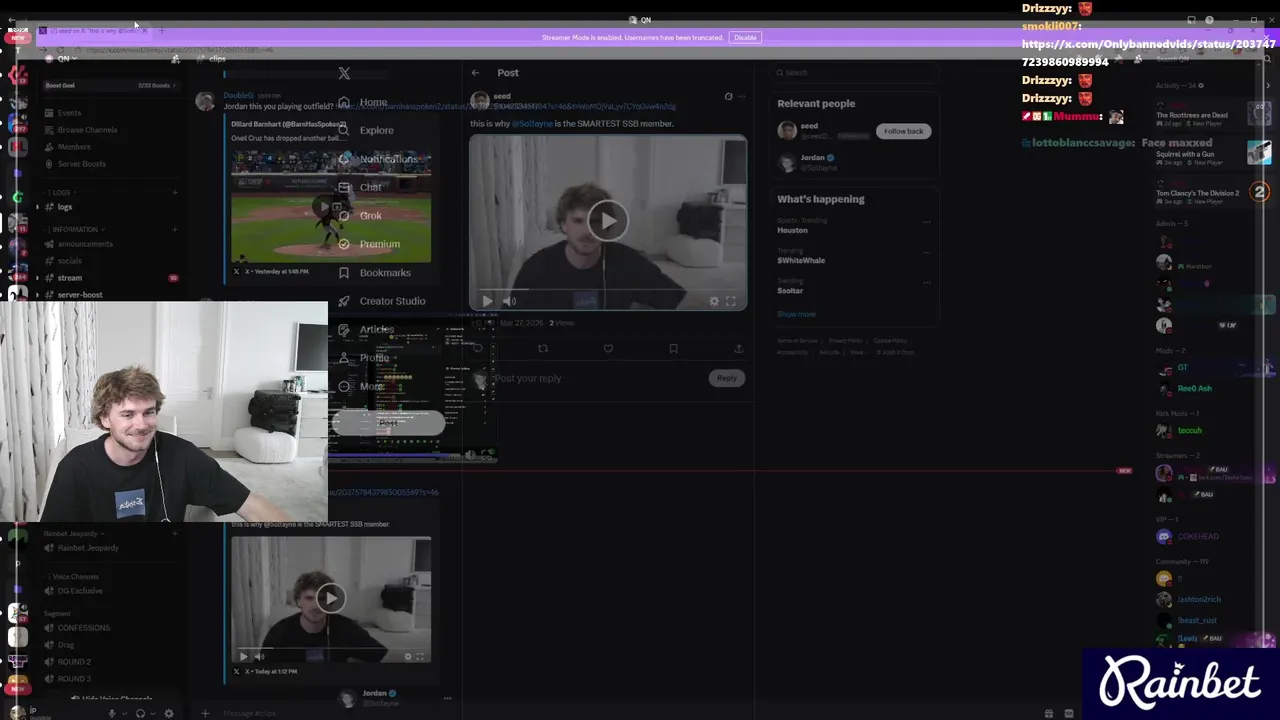Open Chat in X sidebar
1280x720 pixels.
(x=360, y=187)
